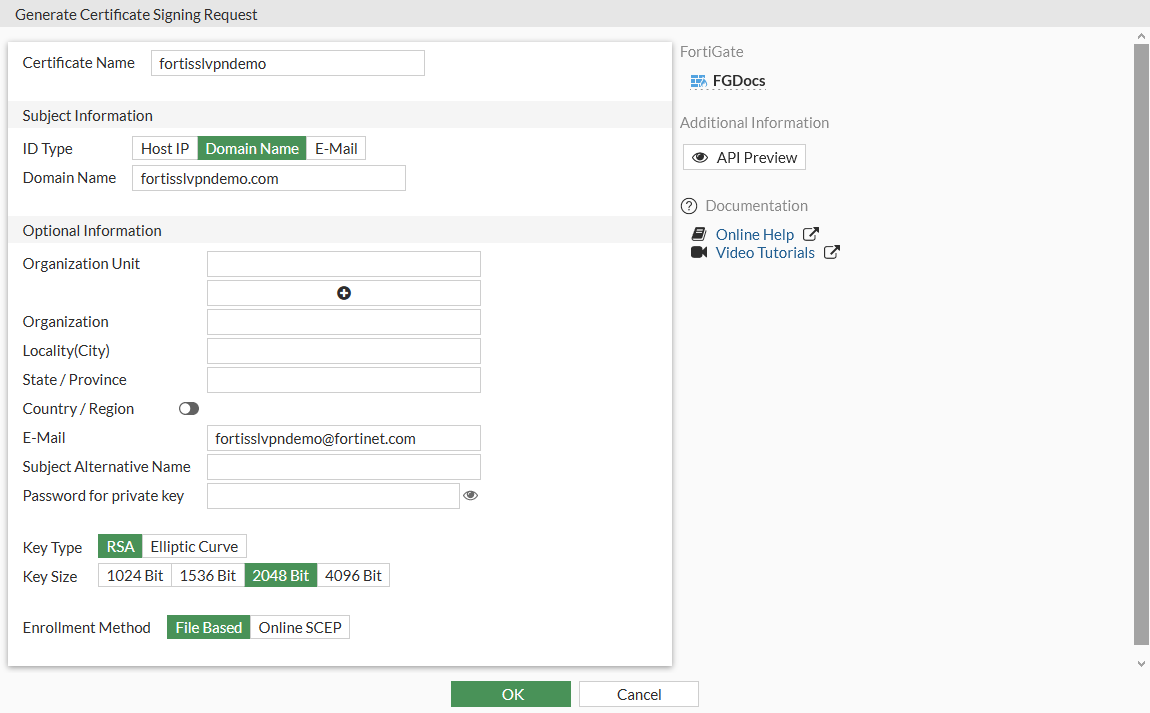
Task: Choose Elliptic Curve key type
Action: [x=194, y=547]
